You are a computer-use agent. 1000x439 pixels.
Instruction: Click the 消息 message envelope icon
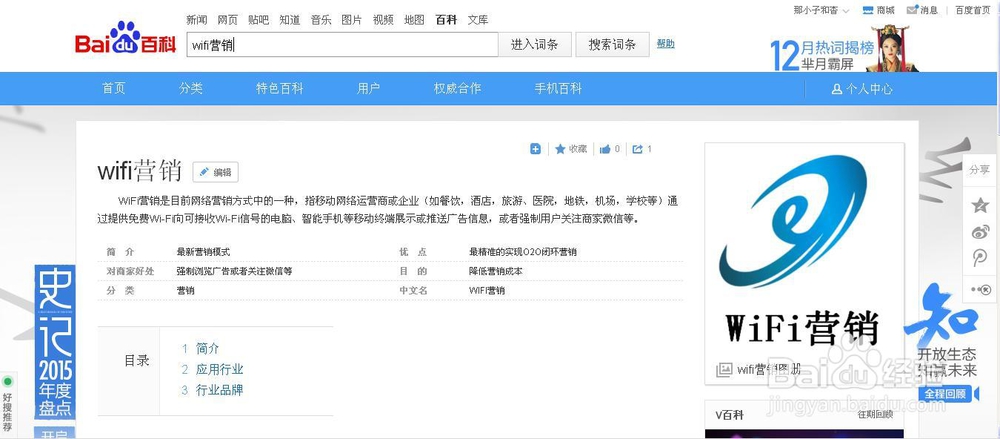(x=912, y=10)
